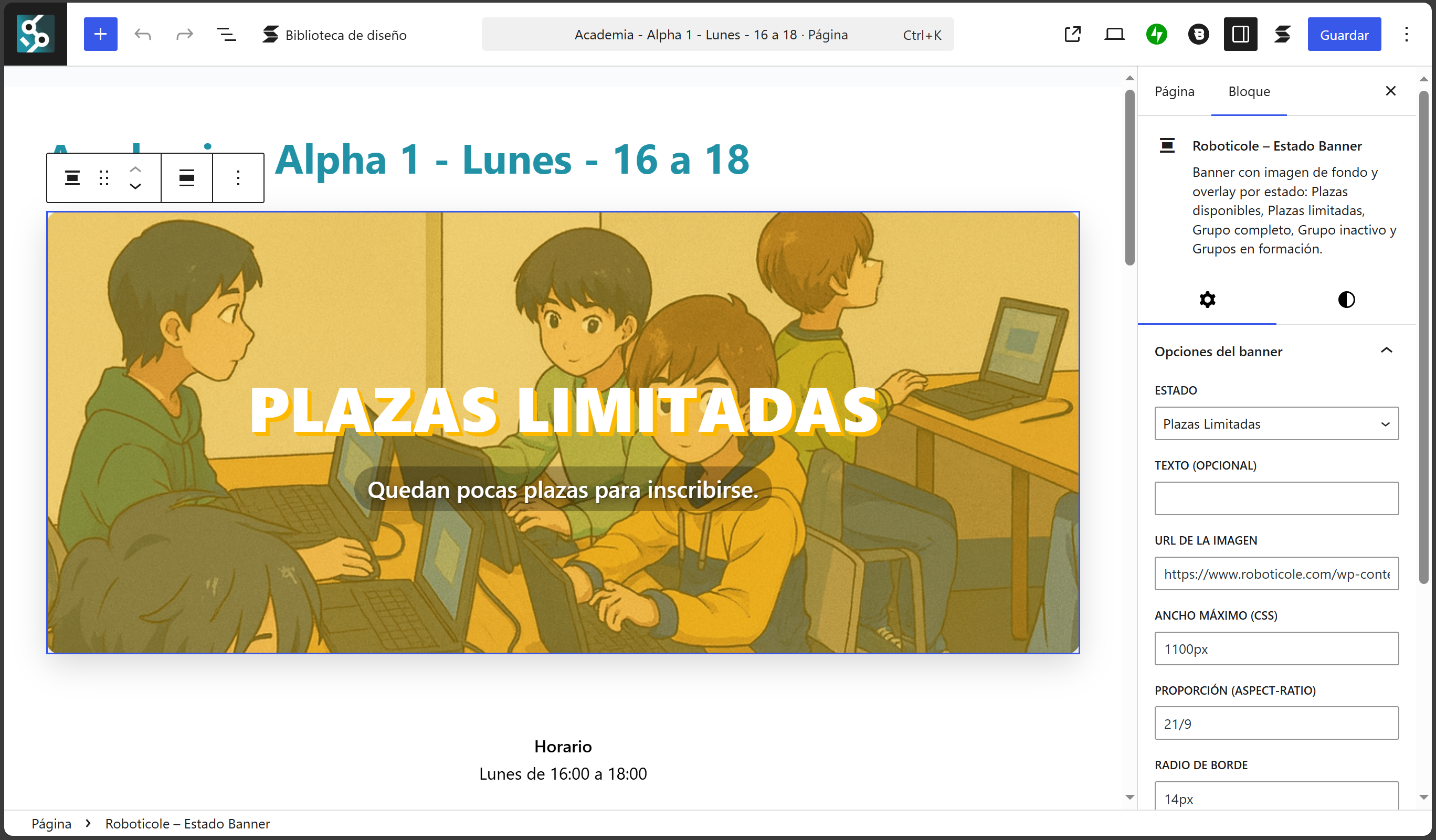The image size is (1436, 840).
Task: Open Biblioteca de diseño
Action: point(334,34)
